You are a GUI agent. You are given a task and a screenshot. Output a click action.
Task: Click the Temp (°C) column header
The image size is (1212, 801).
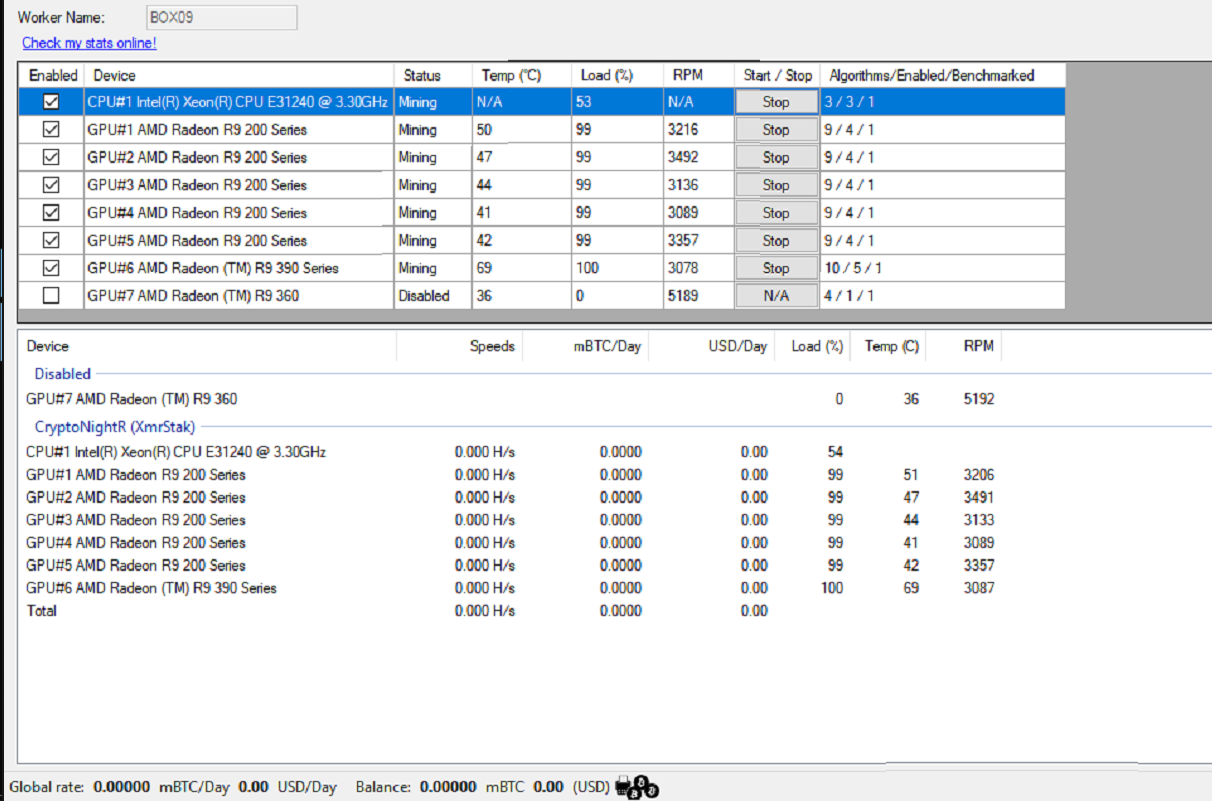[521, 75]
